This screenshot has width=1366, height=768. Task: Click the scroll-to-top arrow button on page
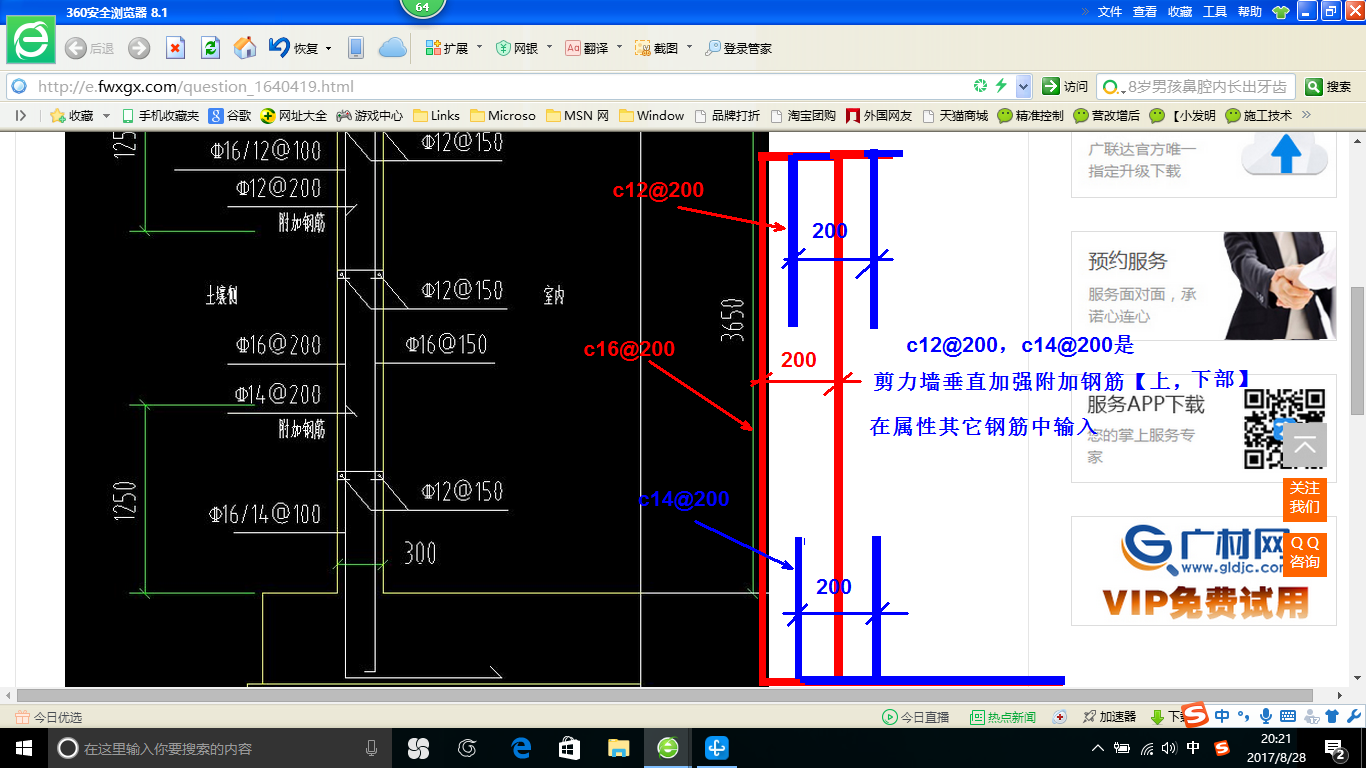click(x=1305, y=447)
